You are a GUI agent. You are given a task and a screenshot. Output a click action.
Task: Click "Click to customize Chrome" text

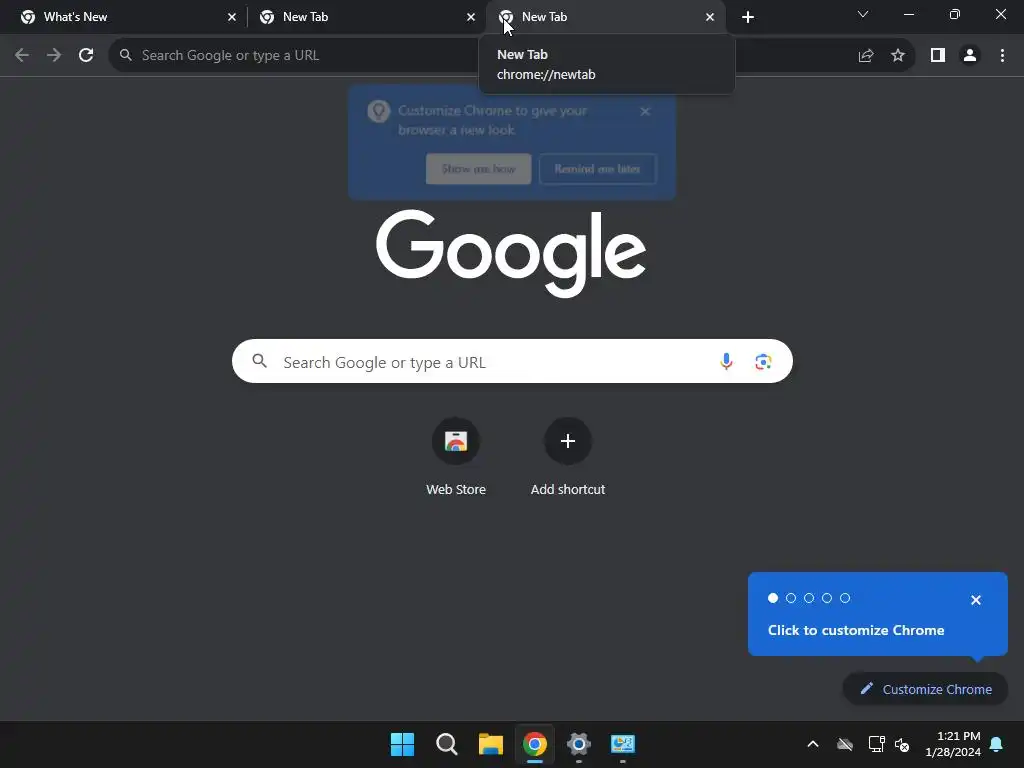pyautogui.click(x=856, y=630)
